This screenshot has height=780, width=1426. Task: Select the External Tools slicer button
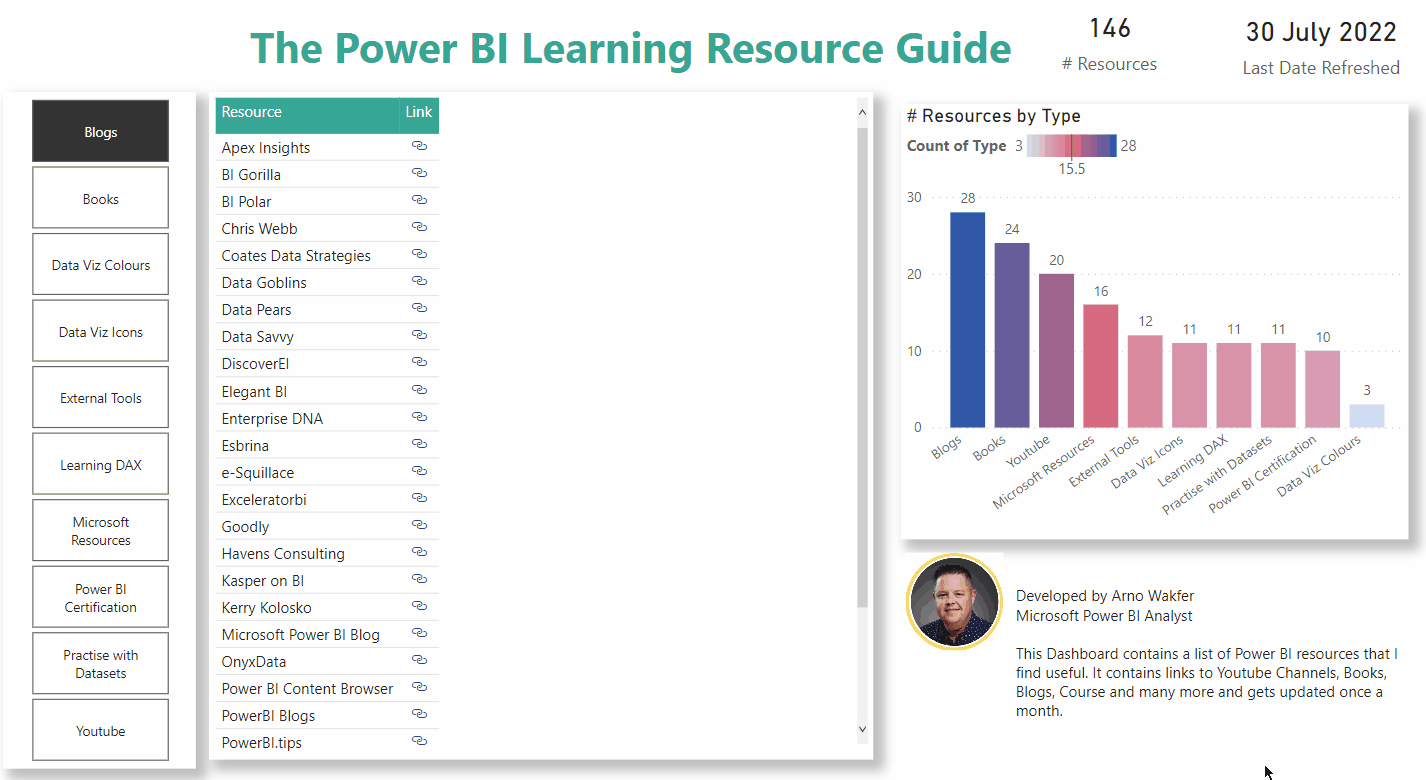(x=100, y=398)
